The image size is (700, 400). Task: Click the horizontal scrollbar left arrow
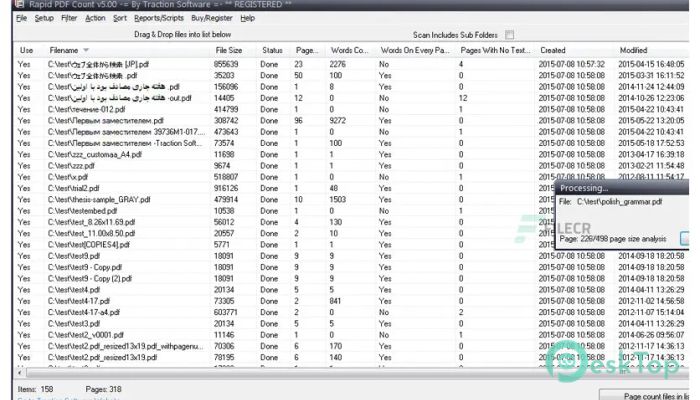pyautogui.click(x=20, y=372)
